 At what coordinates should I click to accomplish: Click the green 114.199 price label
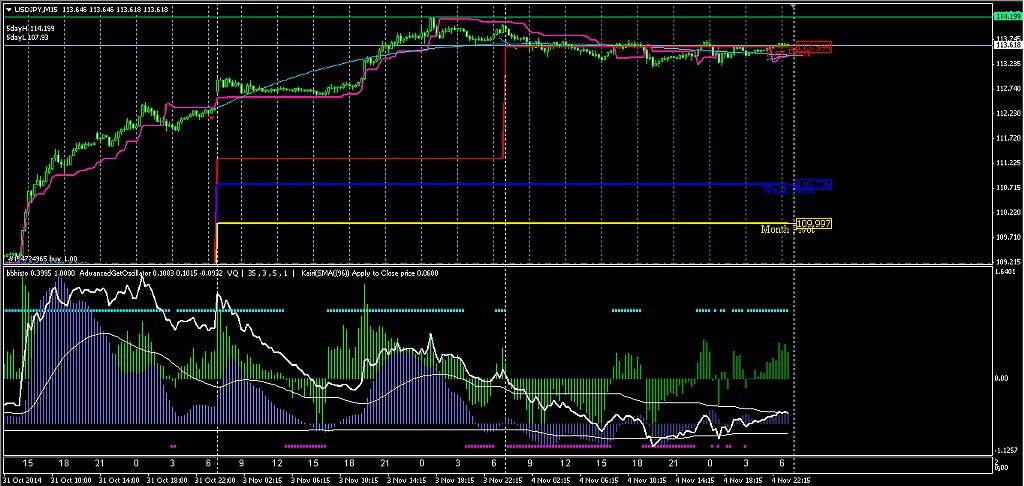pos(1008,17)
